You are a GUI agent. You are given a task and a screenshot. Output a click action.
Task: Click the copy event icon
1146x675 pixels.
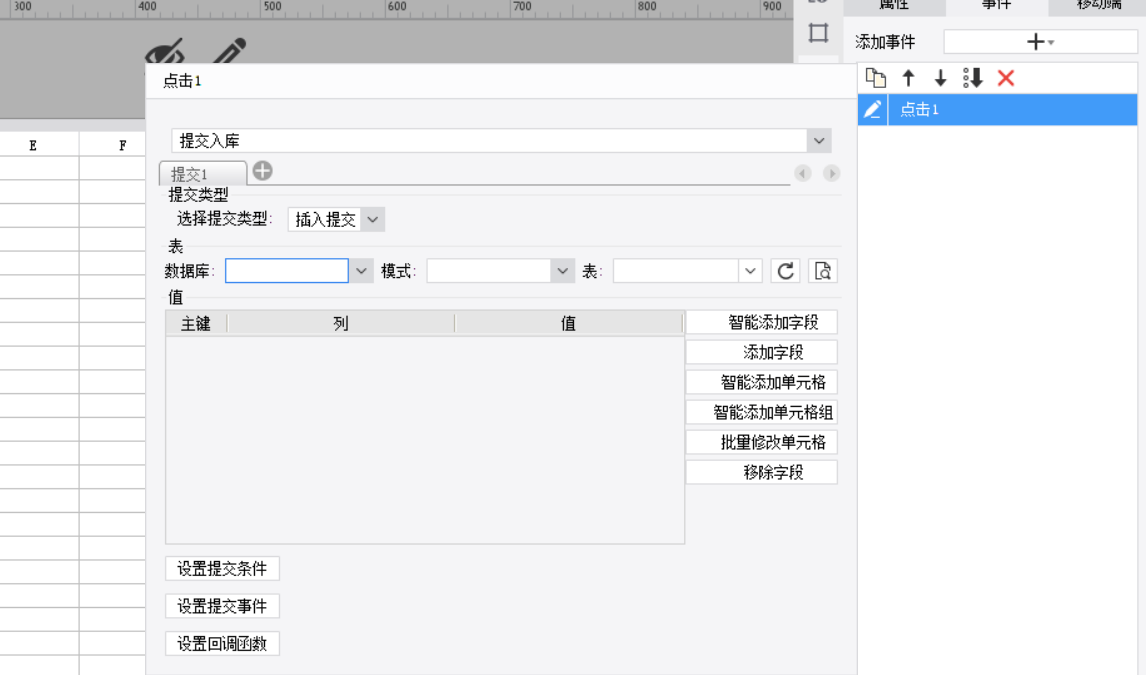click(x=876, y=78)
